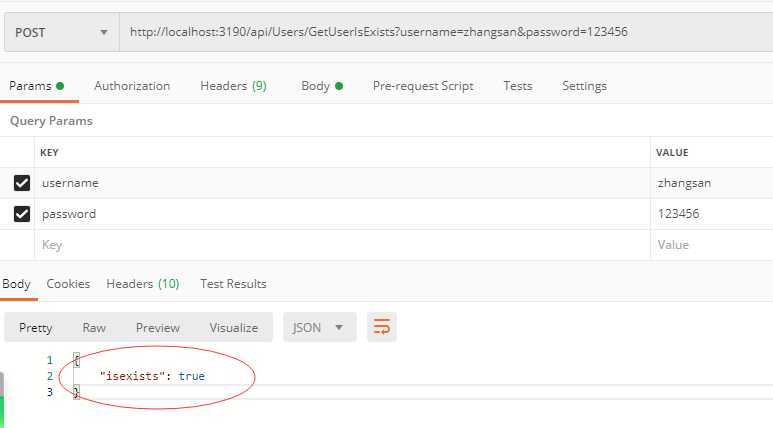773x428 pixels.
Task: Open the Settings tab
Action: click(584, 86)
